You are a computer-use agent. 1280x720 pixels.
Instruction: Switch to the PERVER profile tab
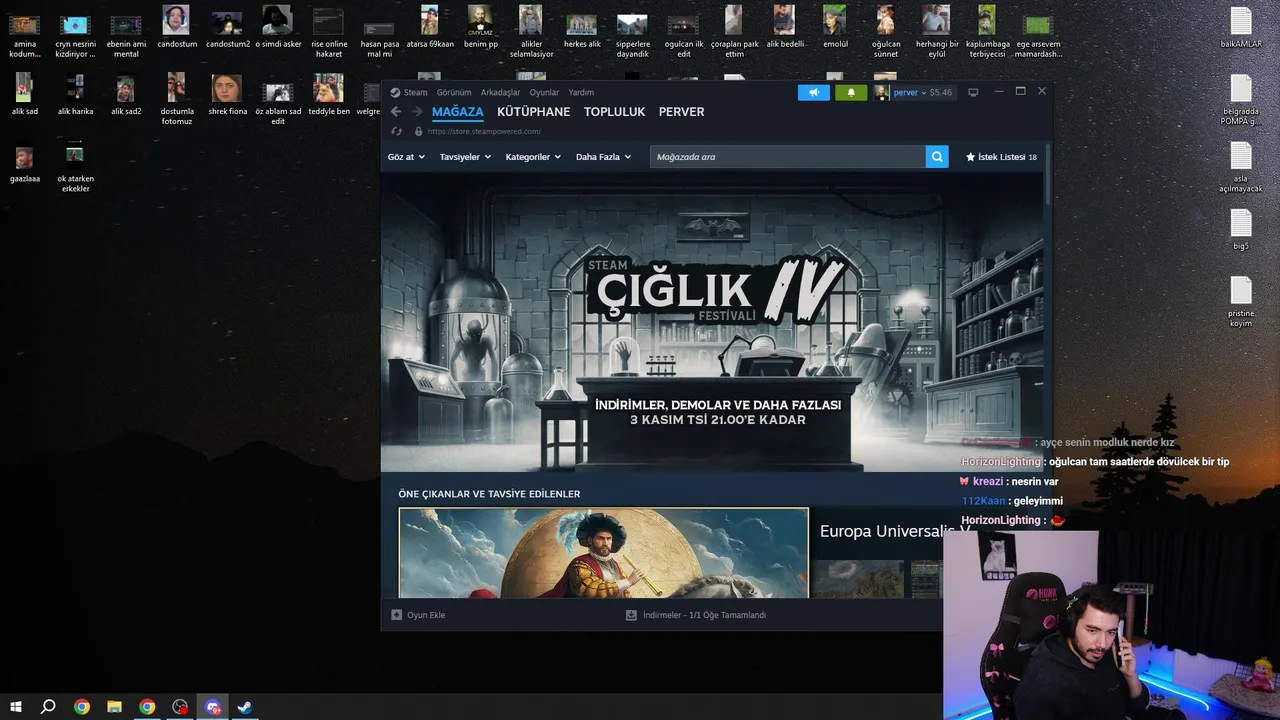click(x=681, y=112)
